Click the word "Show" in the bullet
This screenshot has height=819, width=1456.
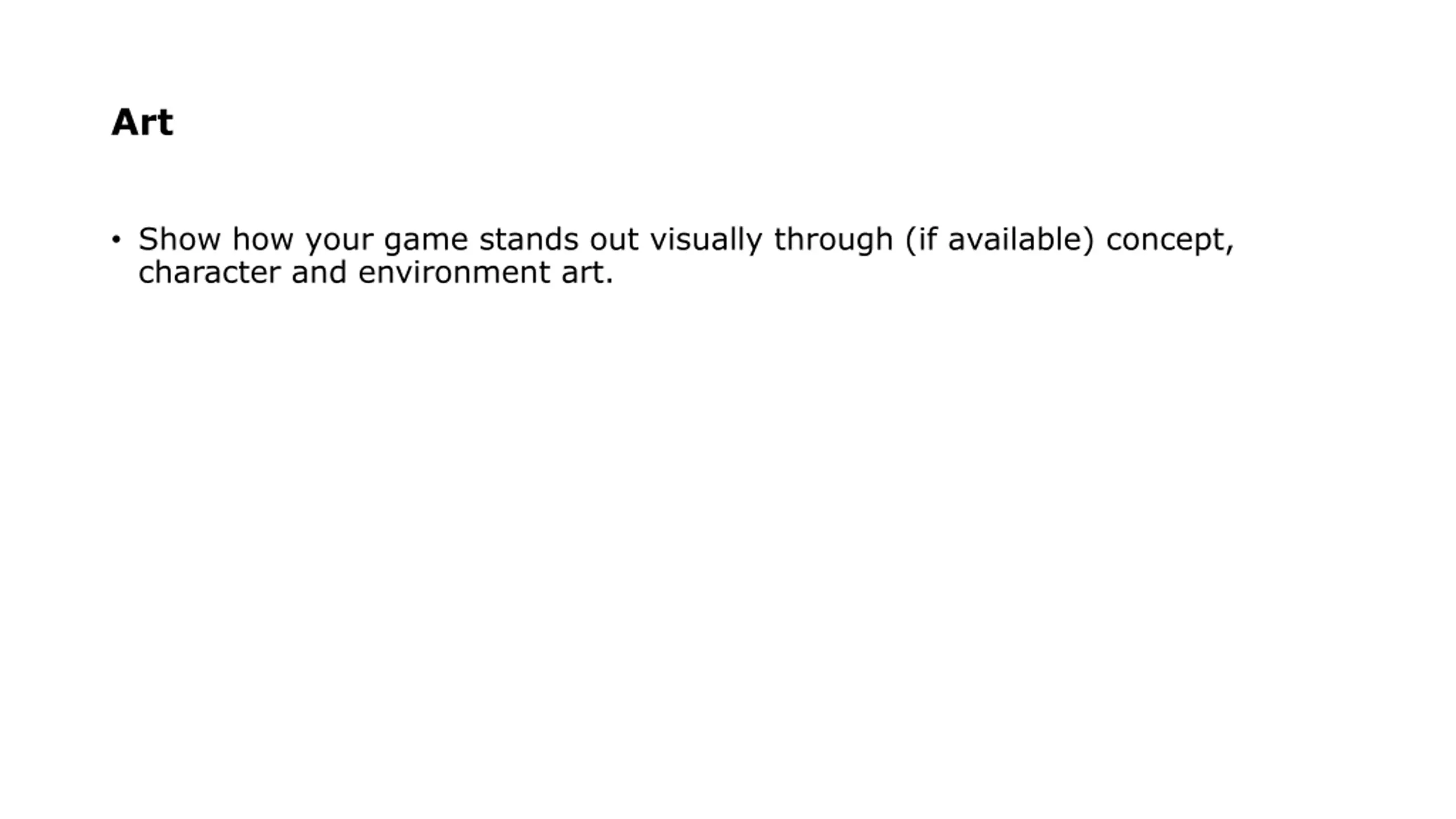pos(180,239)
